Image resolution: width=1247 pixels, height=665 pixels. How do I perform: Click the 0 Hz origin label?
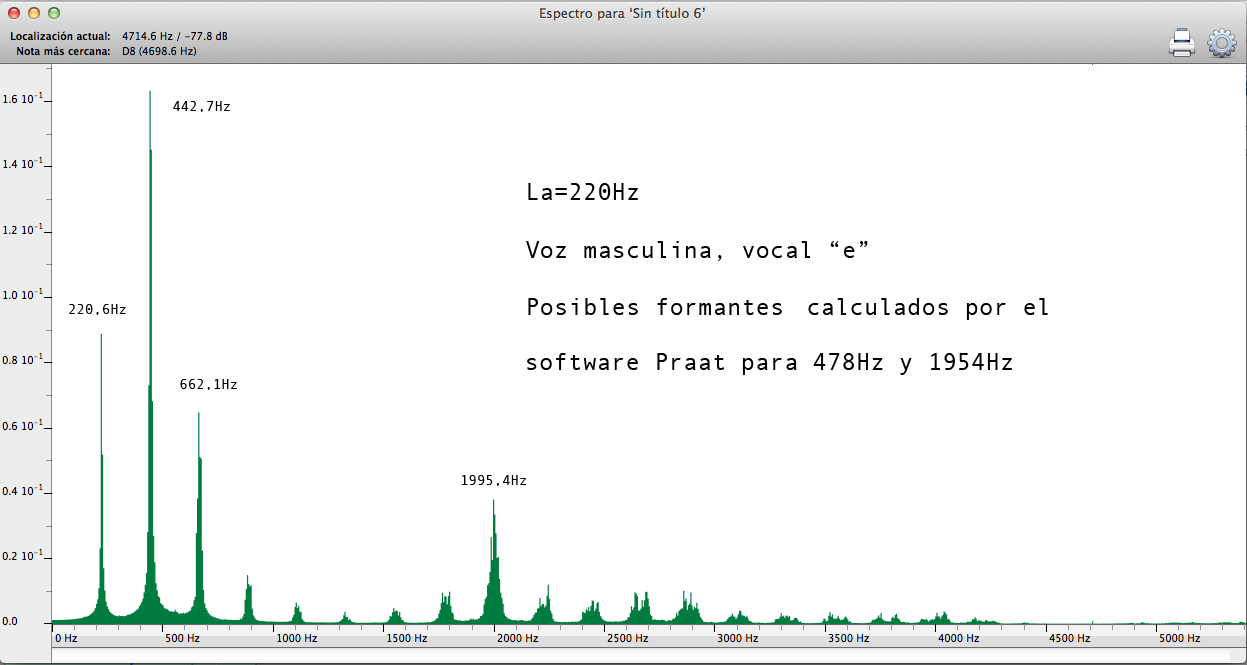click(66, 638)
